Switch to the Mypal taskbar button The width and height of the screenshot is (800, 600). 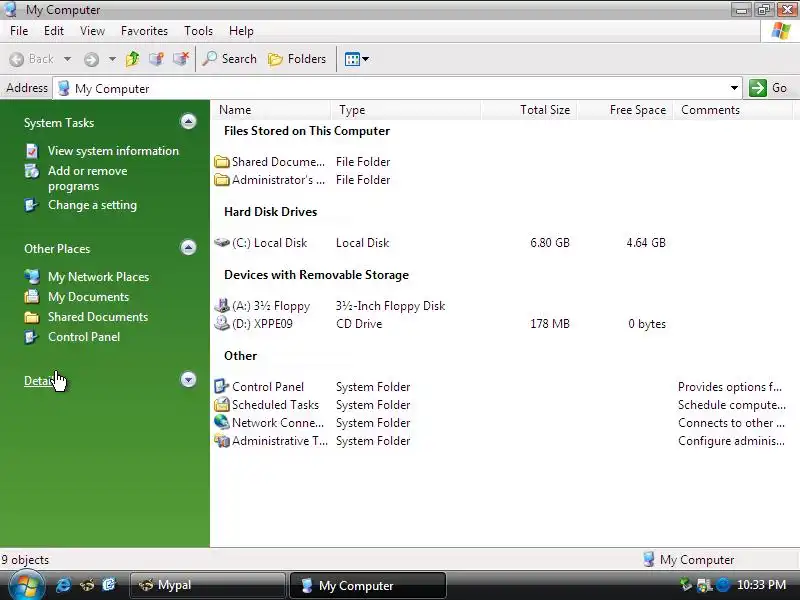(x=207, y=585)
